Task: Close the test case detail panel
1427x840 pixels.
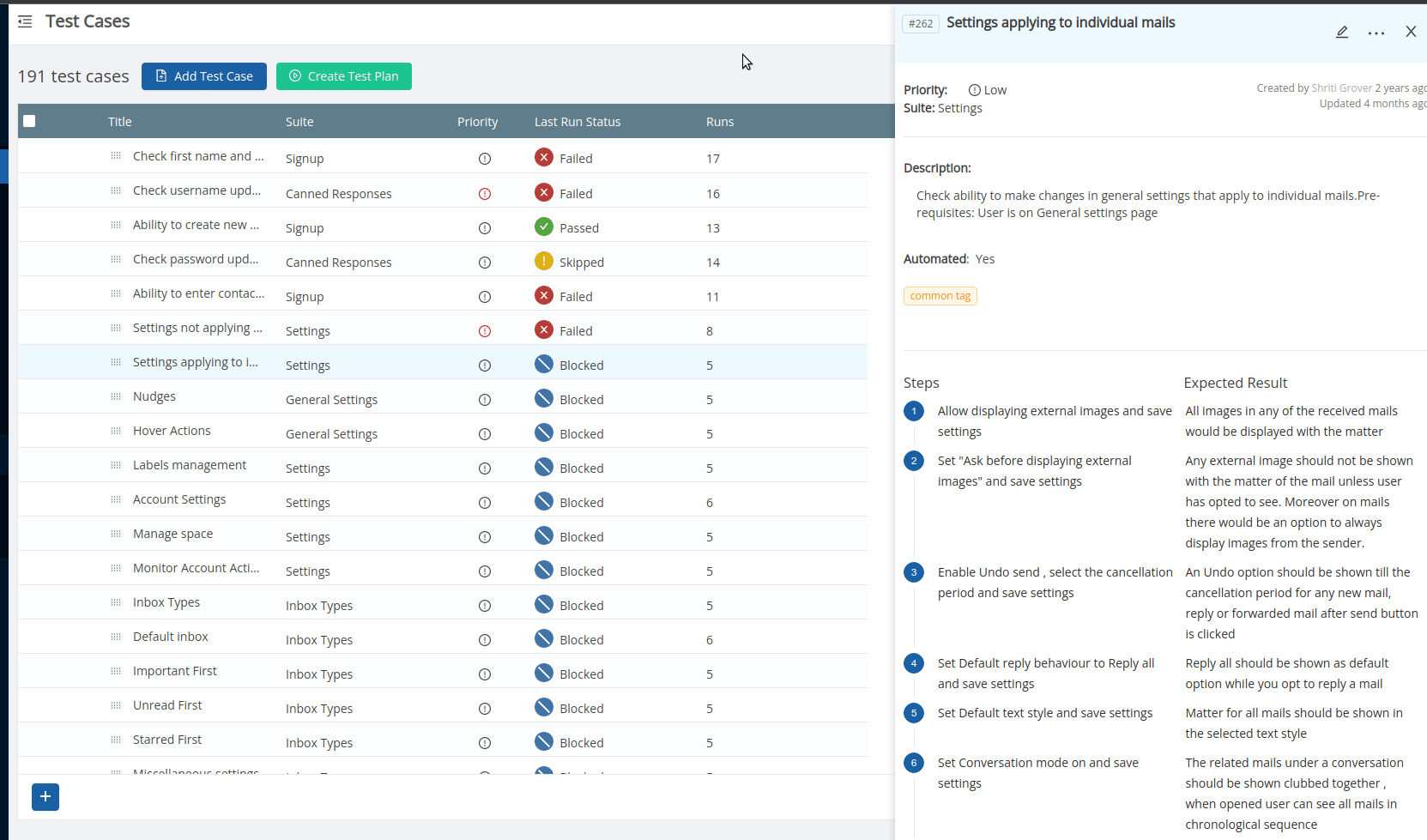Action: [x=1411, y=32]
